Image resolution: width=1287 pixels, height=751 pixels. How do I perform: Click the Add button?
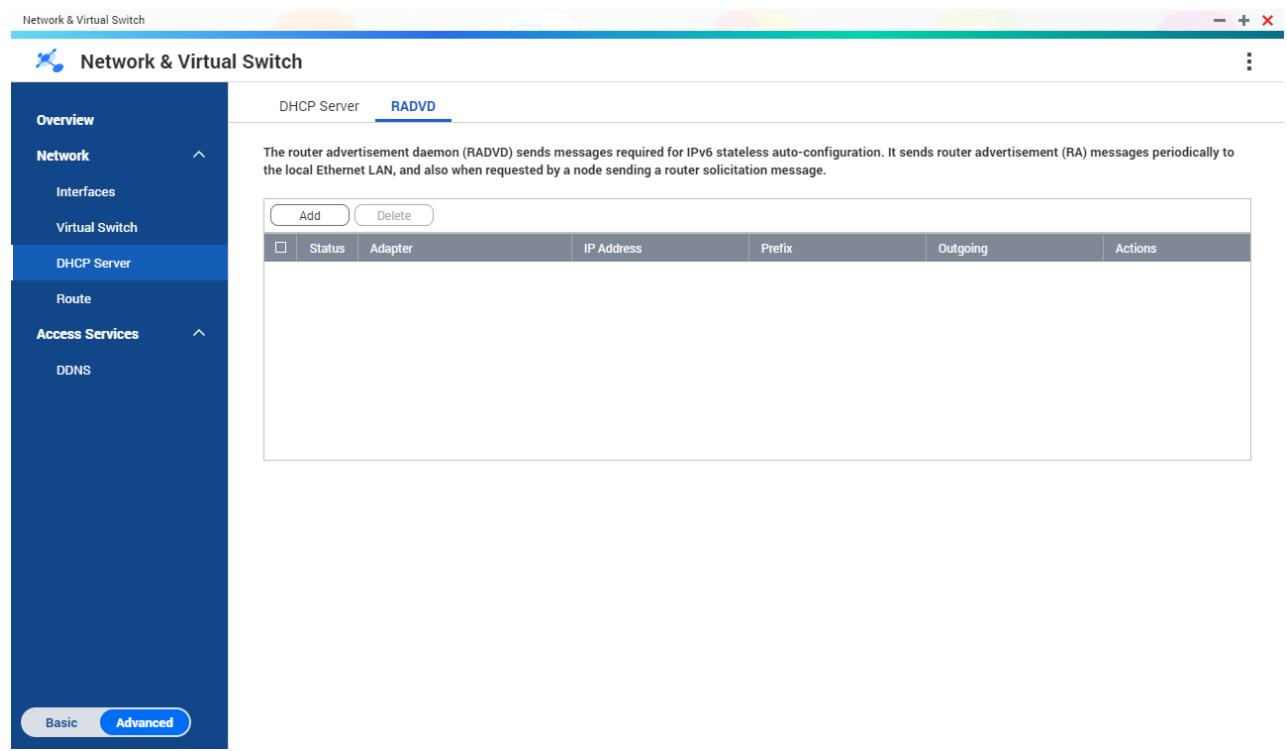click(x=310, y=214)
